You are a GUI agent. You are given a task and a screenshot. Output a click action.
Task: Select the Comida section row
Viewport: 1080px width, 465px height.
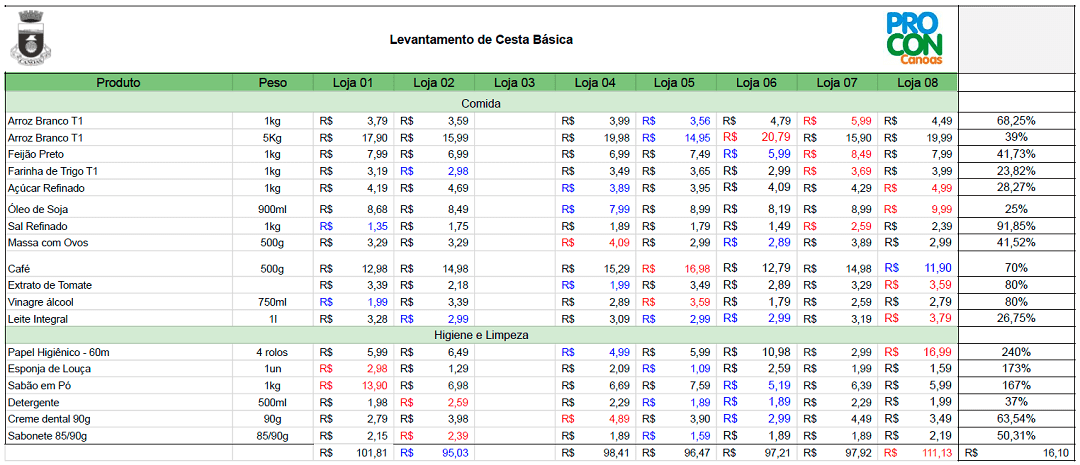[481, 103]
